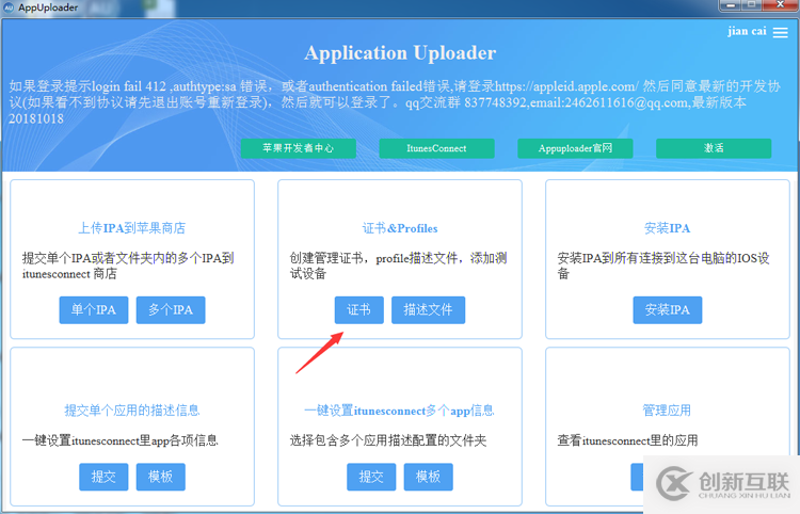Select the 提交单个应用的描述信息 heading link
This screenshot has height=514, width=800.
(132, 410)
